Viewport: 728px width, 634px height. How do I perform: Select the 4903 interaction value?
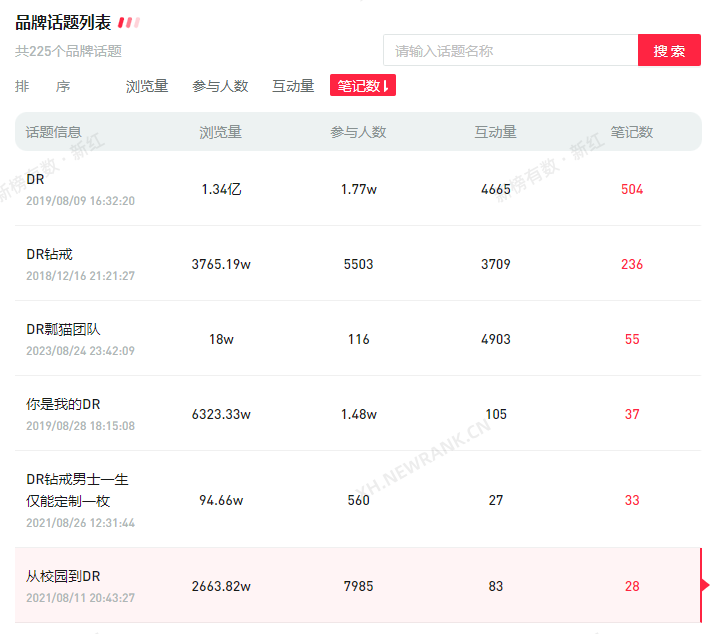(496, 339)
